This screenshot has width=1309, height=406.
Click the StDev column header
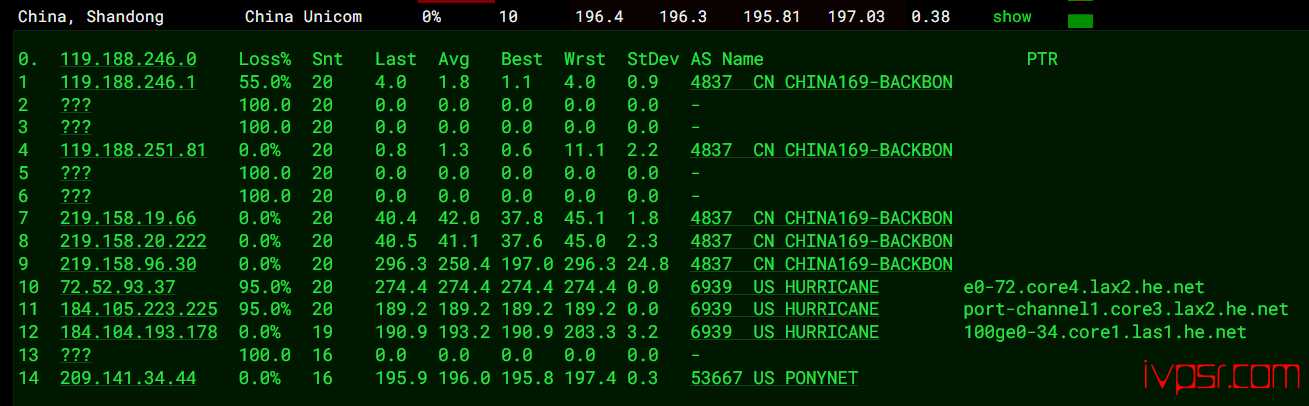653,60
